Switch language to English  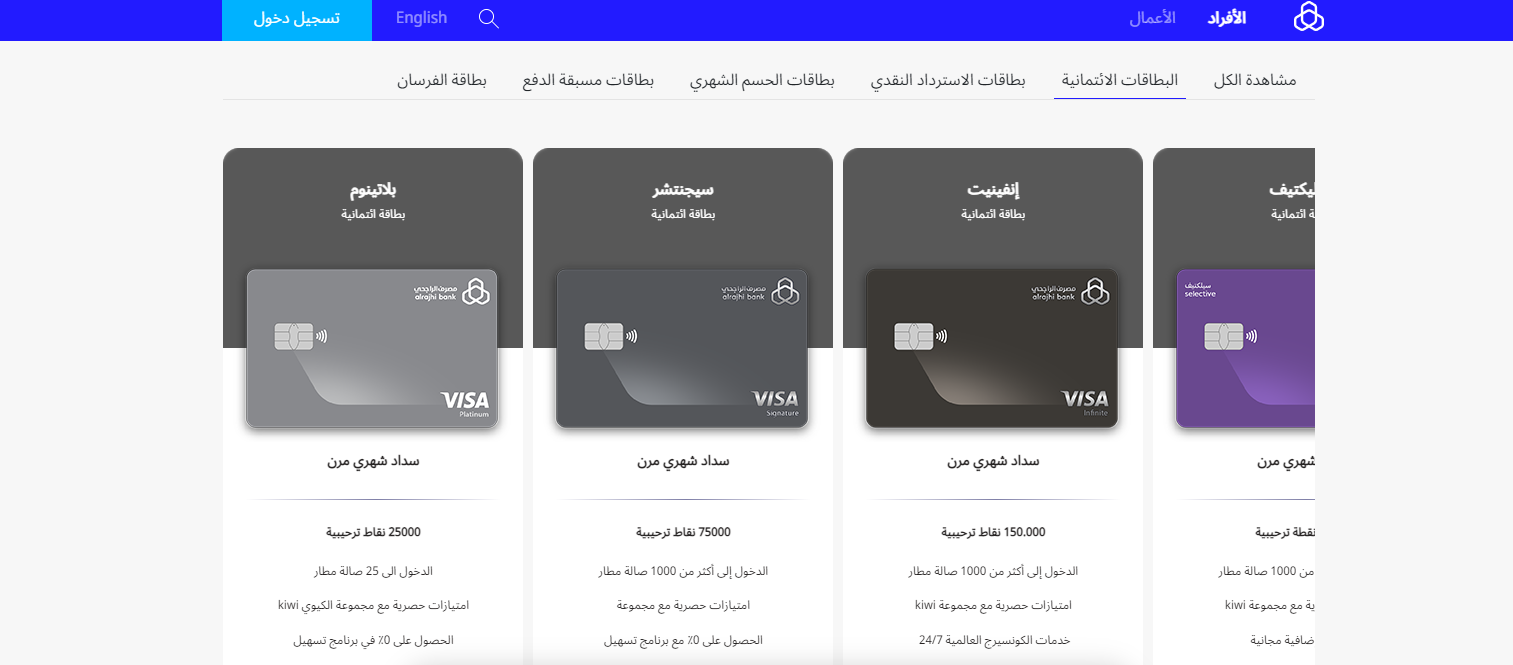[421, 18]
